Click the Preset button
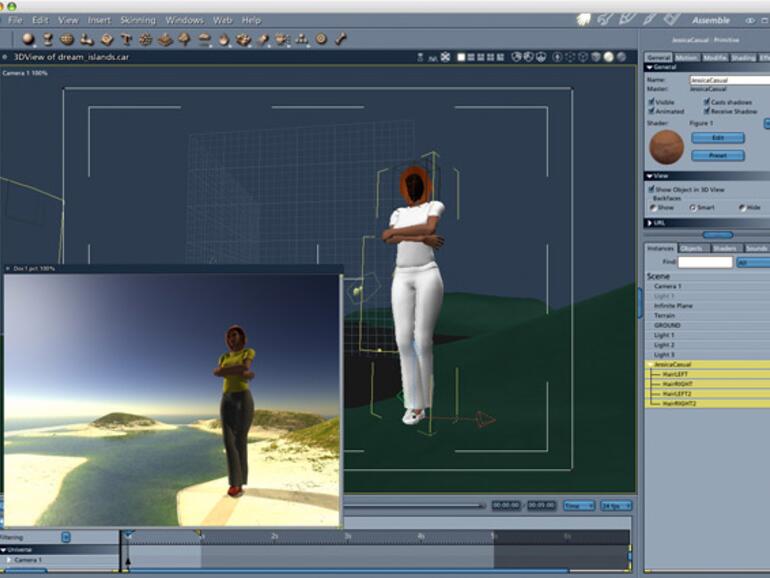The width and height of the screenshot is (770, 578). coord(717,155)
